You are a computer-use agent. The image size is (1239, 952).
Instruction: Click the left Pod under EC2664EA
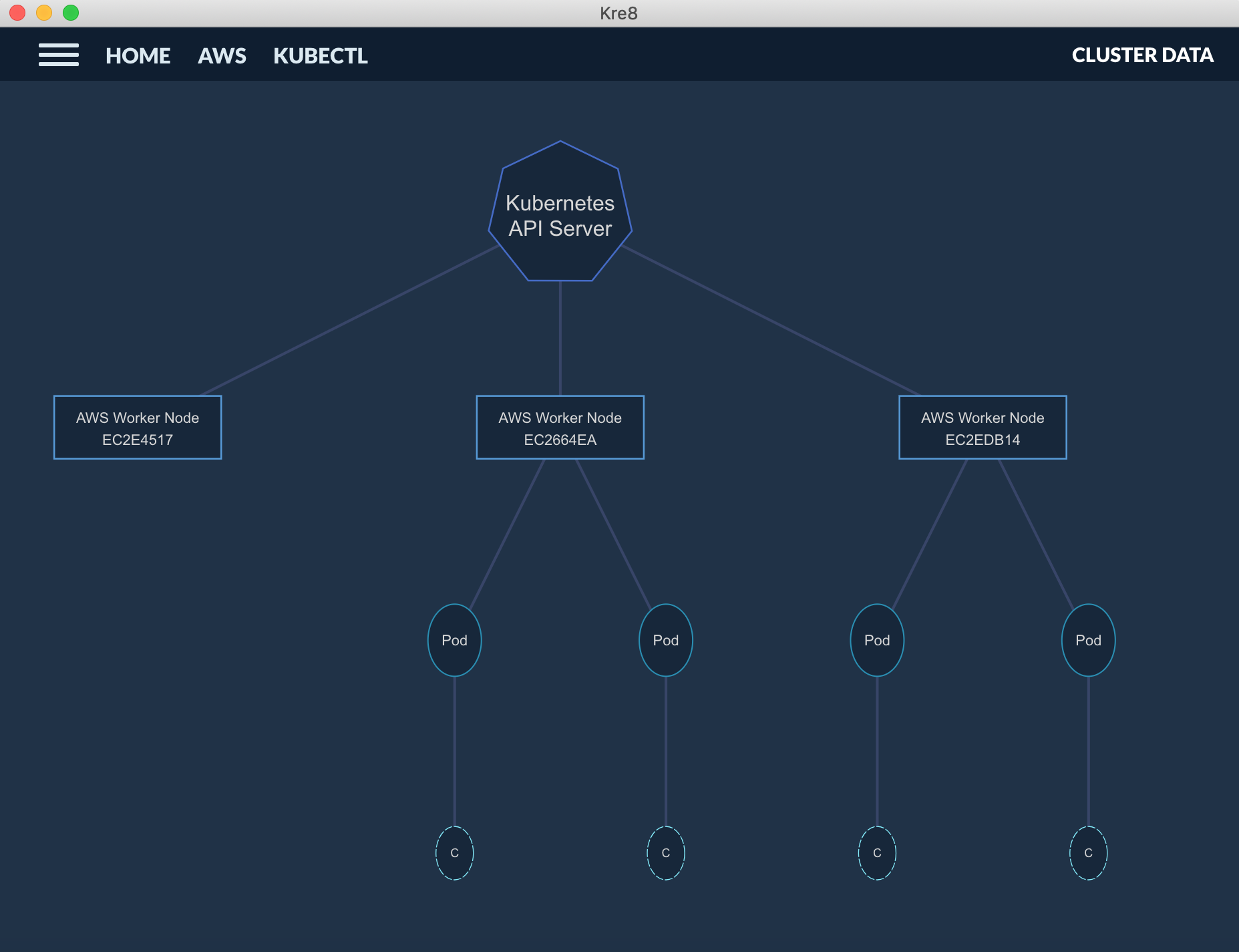454,640
